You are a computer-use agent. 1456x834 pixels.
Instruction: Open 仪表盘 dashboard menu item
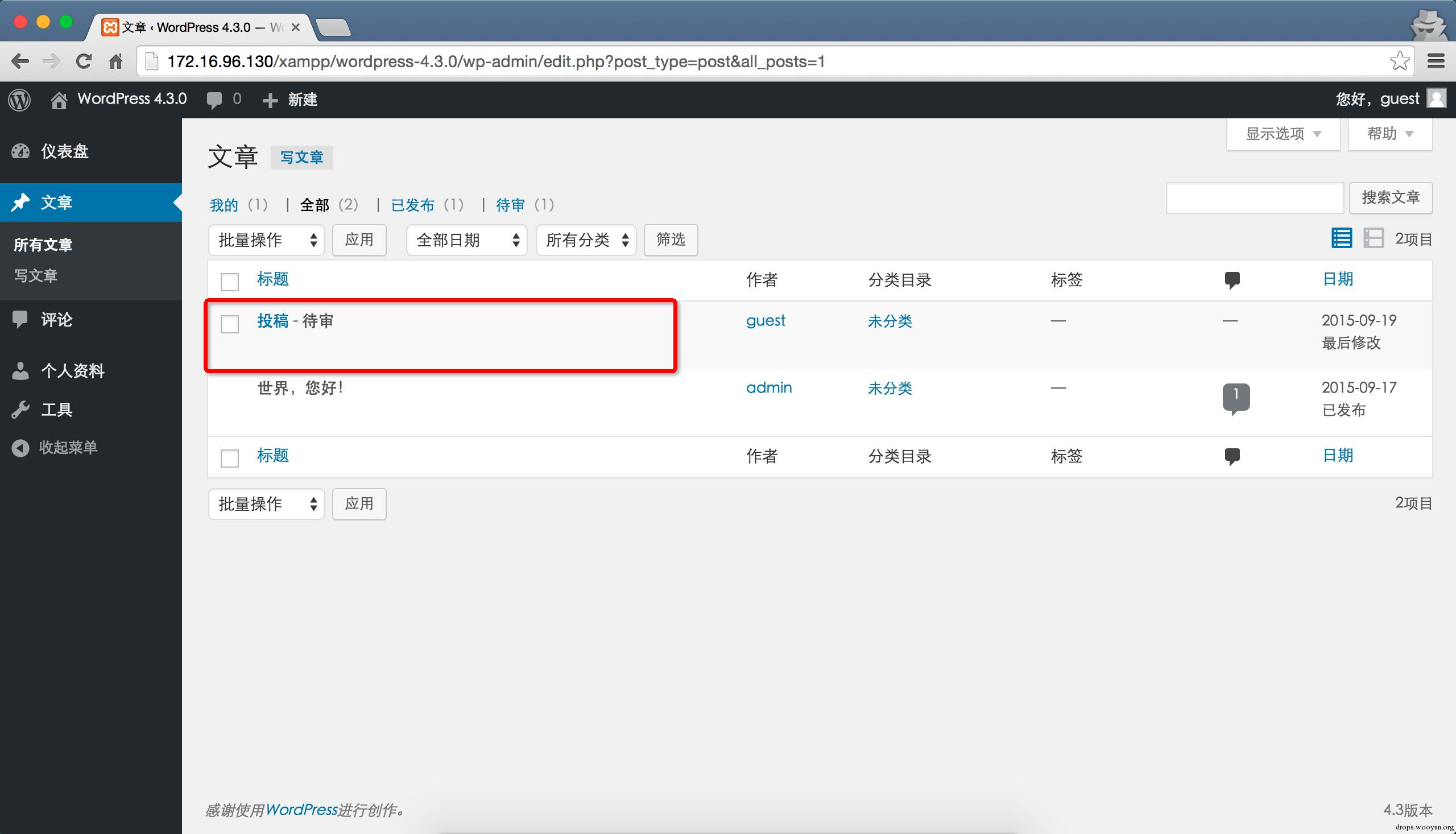pos(64,151)
